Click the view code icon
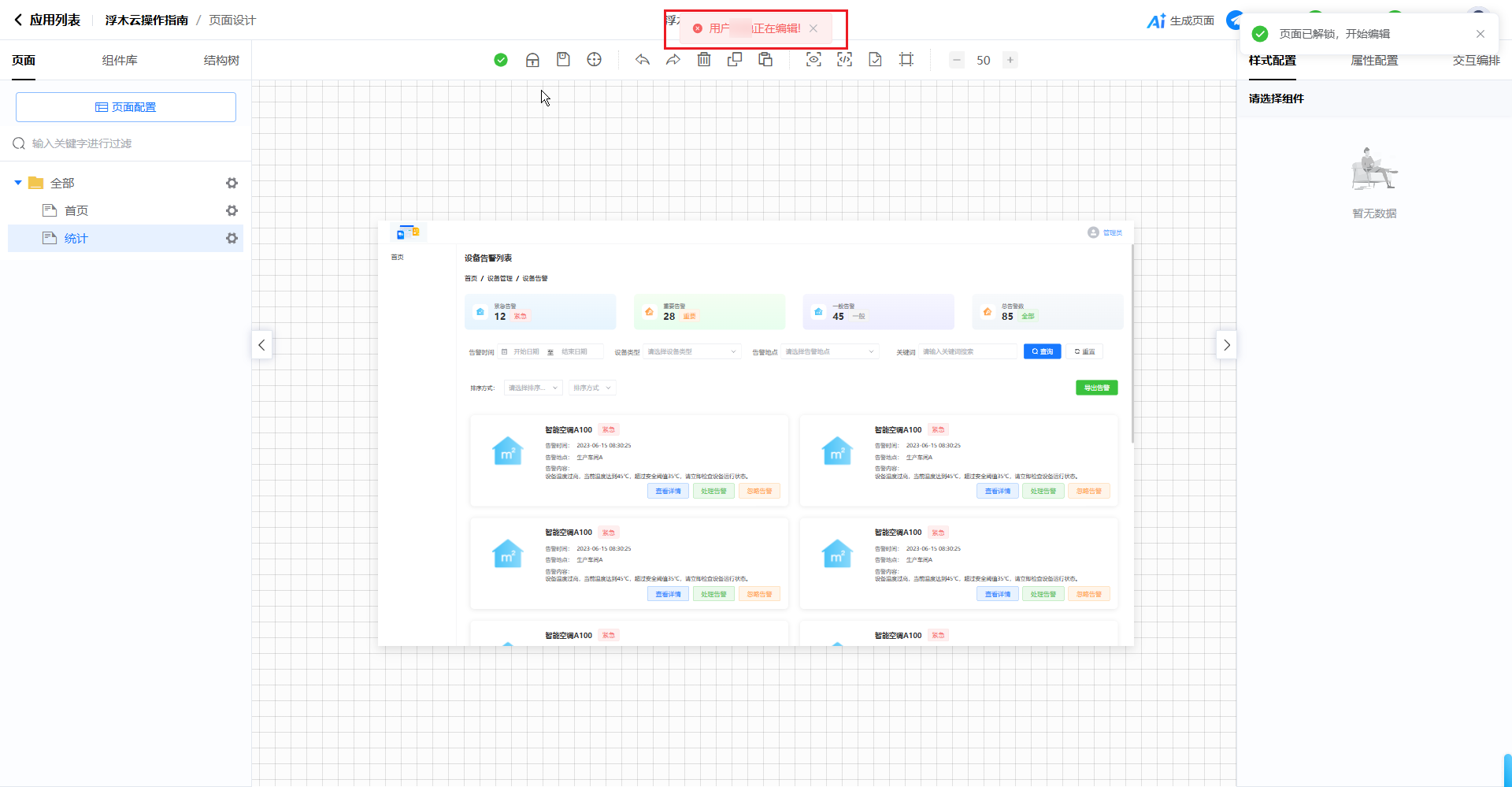 pos(844,60)
